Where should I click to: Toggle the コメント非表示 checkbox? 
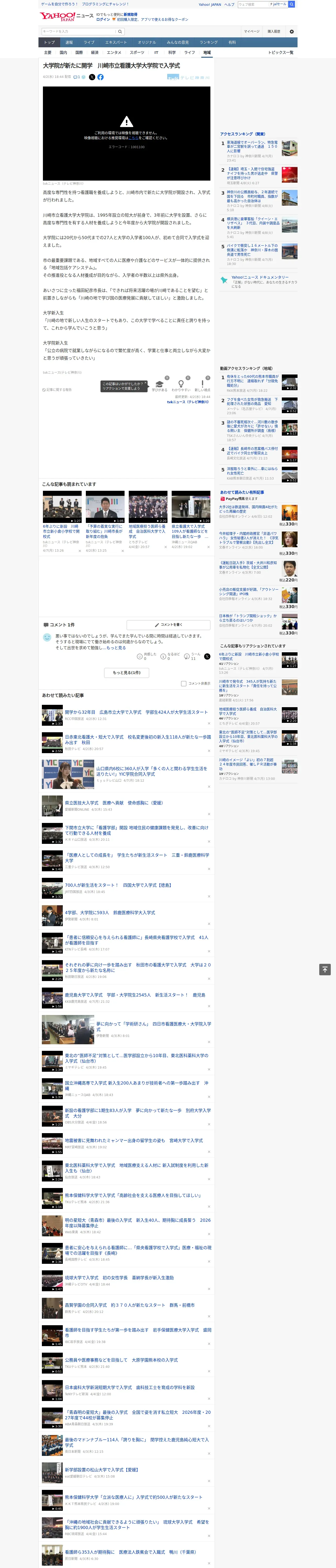click(x=183, y=684)
